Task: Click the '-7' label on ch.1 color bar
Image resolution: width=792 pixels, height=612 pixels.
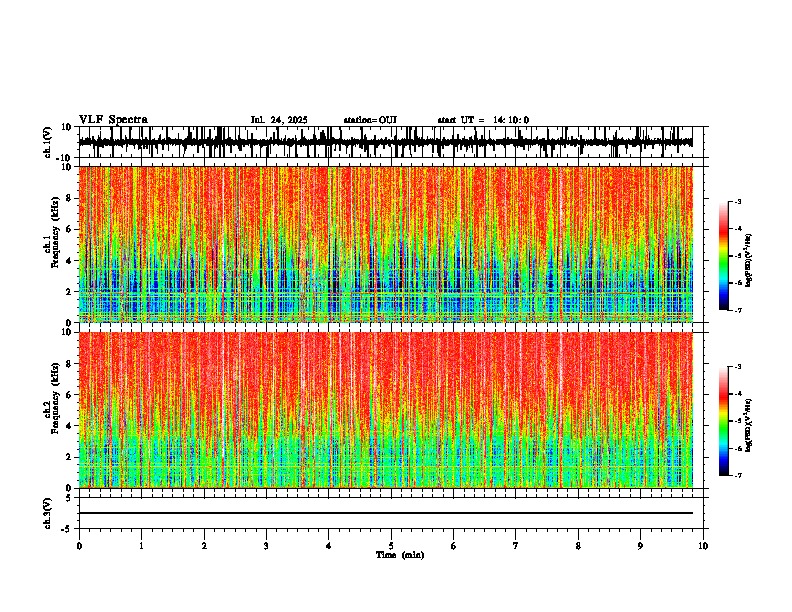Action: 737,310
